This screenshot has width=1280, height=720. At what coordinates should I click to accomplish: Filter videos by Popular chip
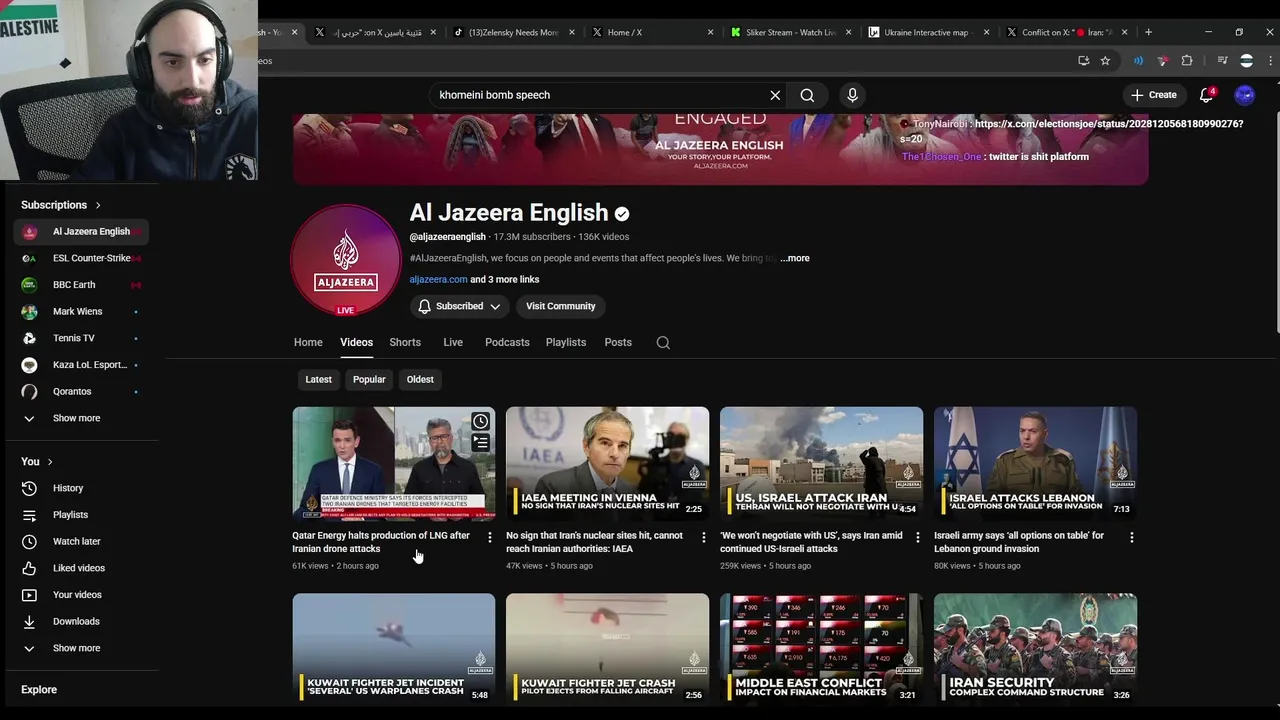369,379
